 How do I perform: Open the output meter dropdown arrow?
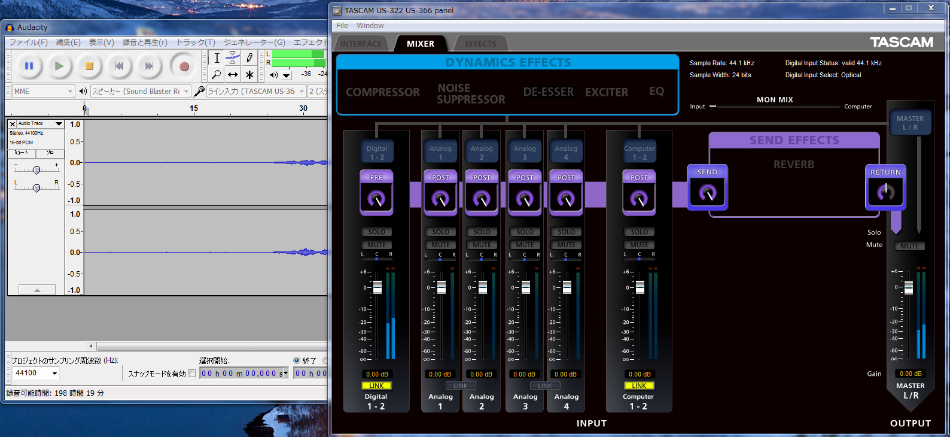(286, 76)
